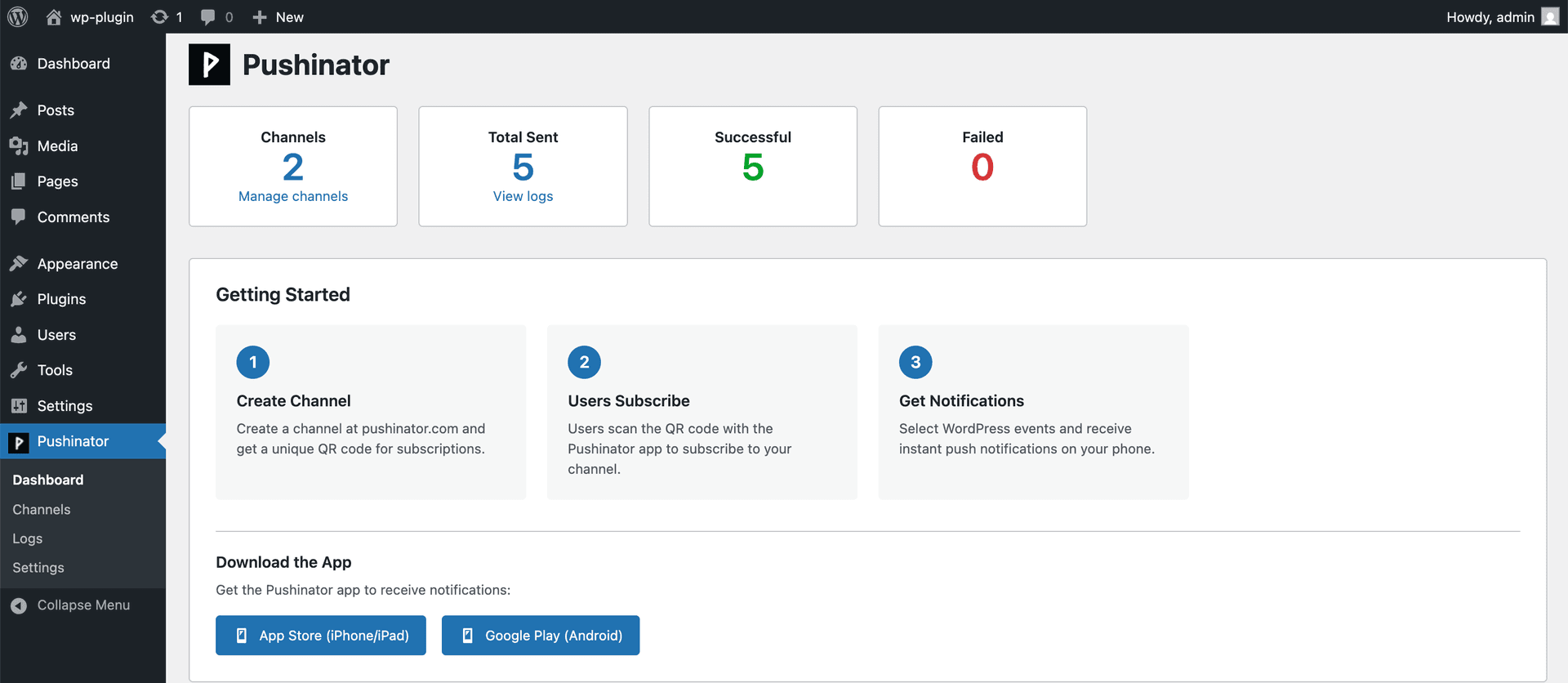The image size is (1568, 683).
Task: Click the Successful card label
Action: click(753, 137)
